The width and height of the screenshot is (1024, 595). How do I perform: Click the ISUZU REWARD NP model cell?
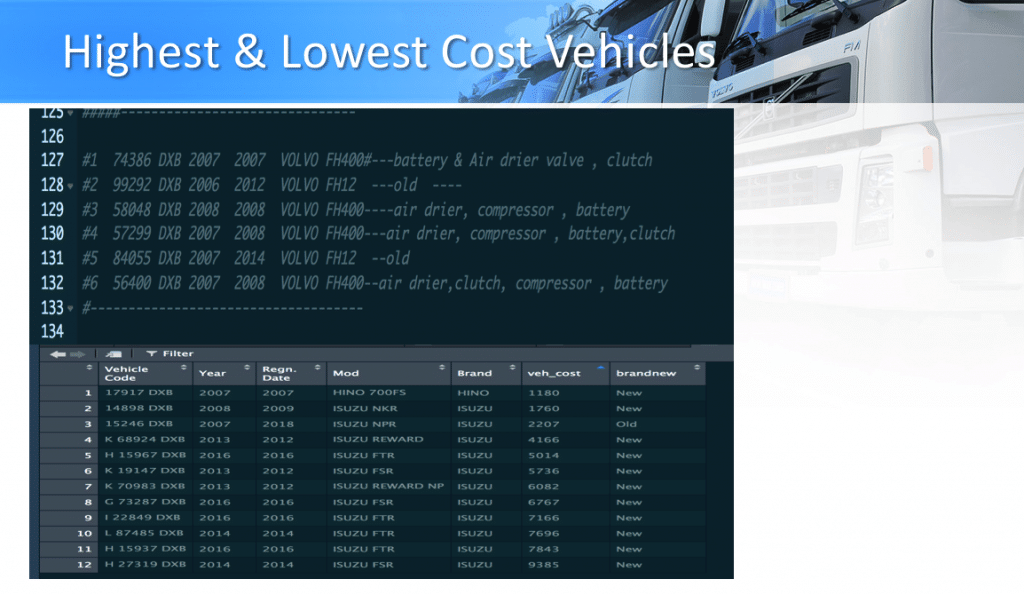click(389, 487)
